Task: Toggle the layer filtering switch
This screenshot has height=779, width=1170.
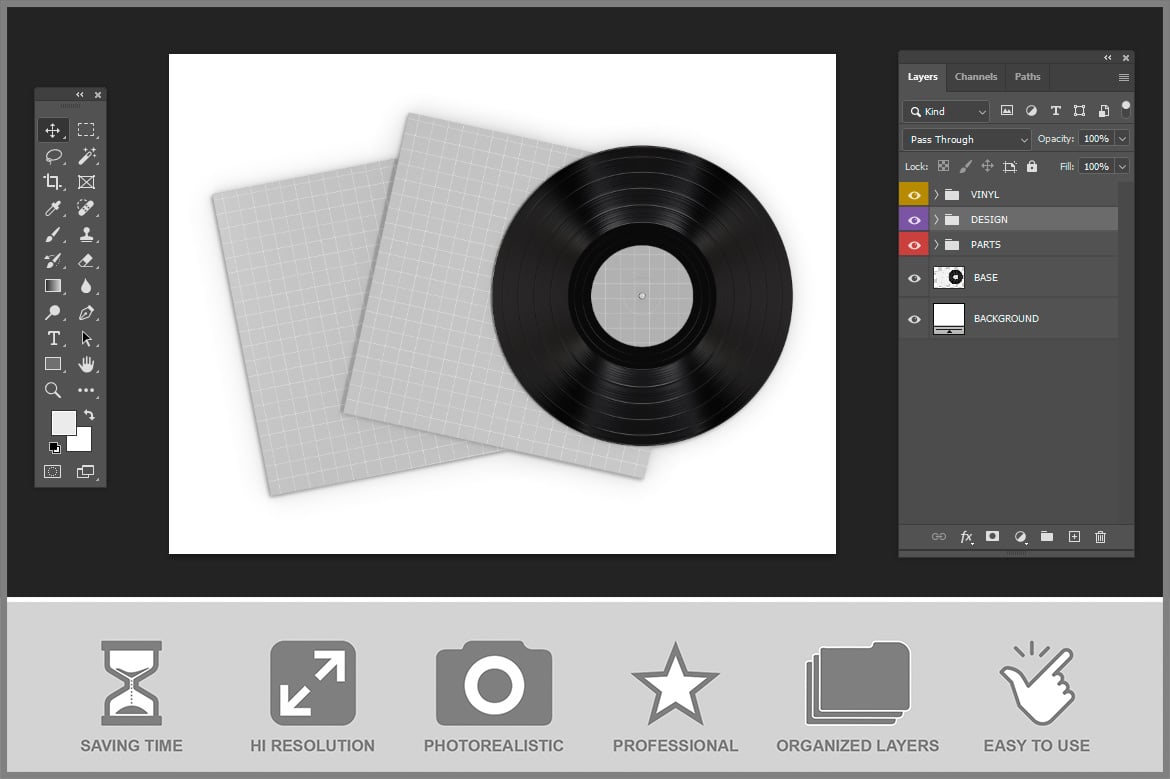Action: tap(1126, 110)
